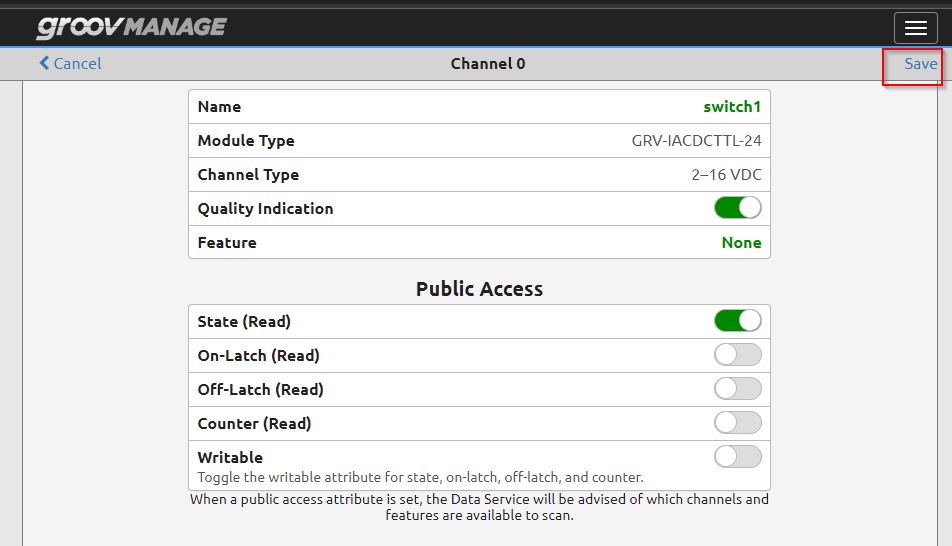Viewport: 952px width, 546px height.
Task: Open the Feature selection showing None
Action: (741, 242)
